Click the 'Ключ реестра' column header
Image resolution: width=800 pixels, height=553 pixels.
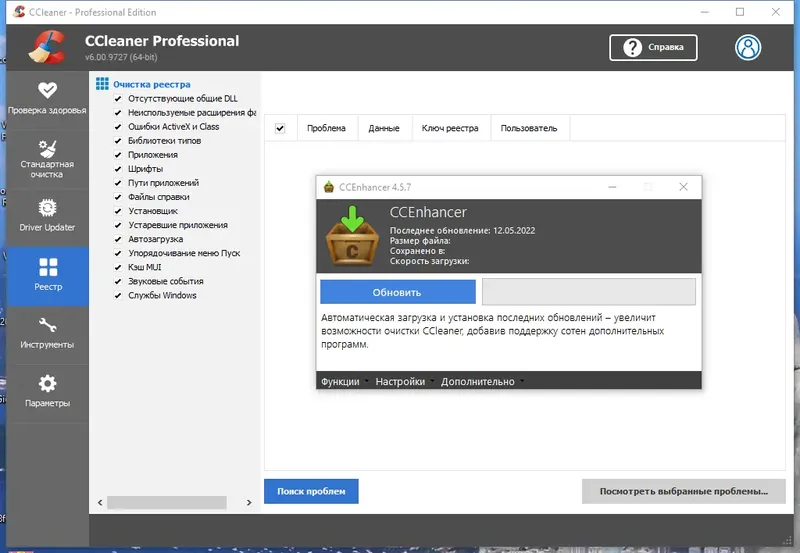click(x=450, y=128)
